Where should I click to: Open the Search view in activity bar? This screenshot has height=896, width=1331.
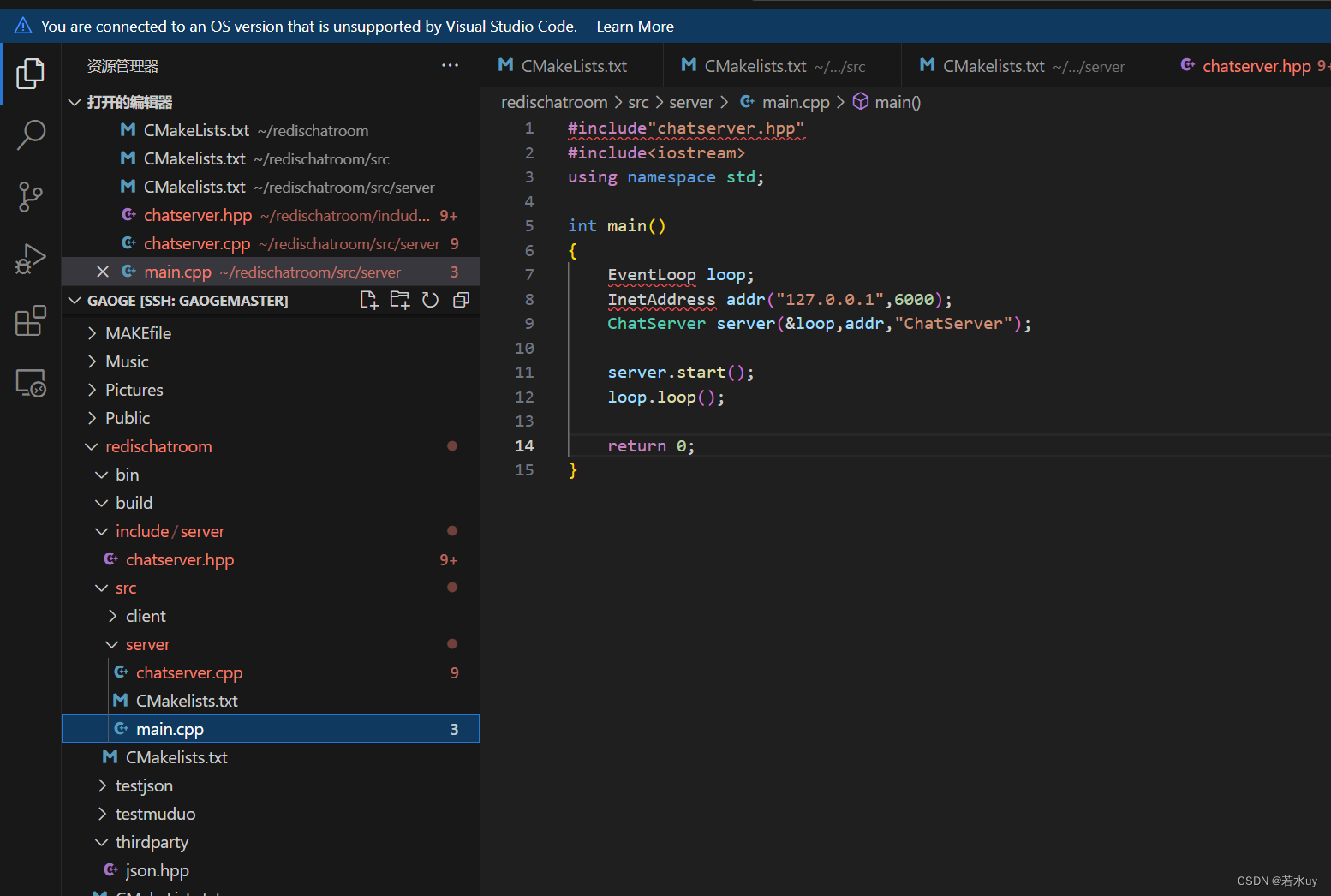point(30,135)
